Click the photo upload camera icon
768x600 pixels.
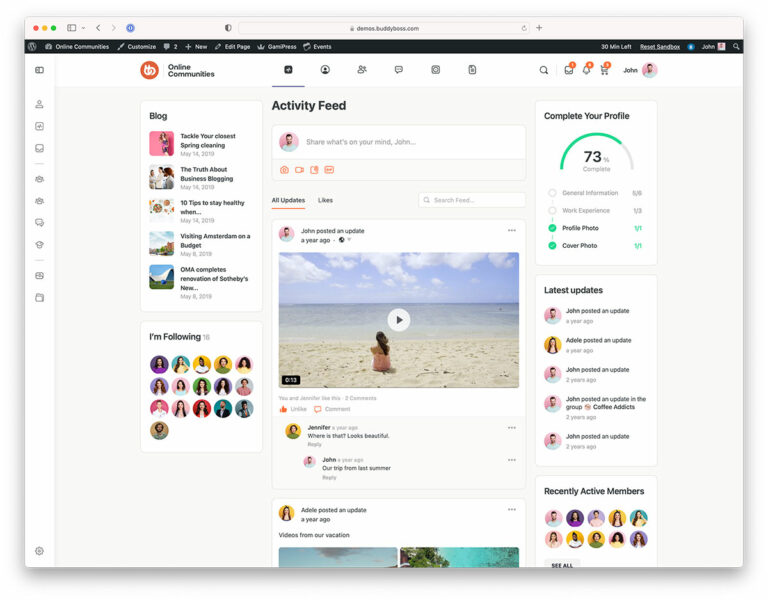pos(284,170)
